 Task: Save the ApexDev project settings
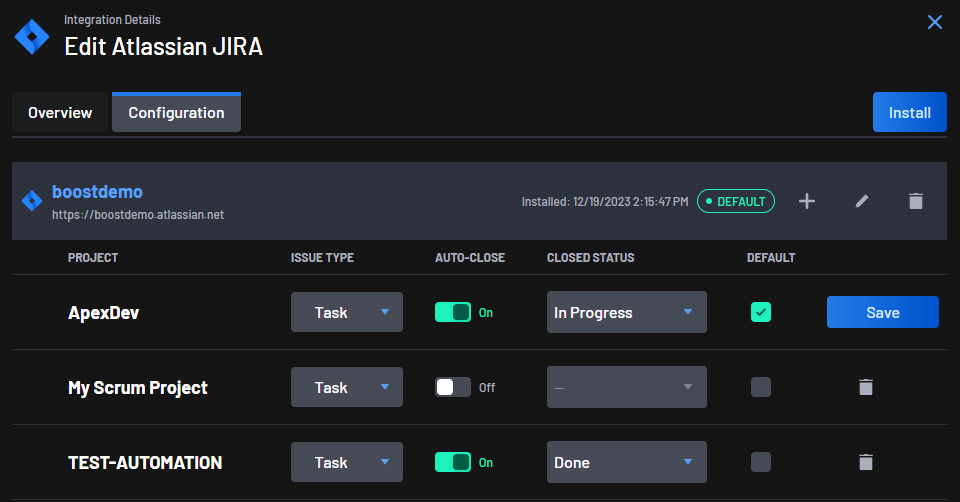coord(883,312)
